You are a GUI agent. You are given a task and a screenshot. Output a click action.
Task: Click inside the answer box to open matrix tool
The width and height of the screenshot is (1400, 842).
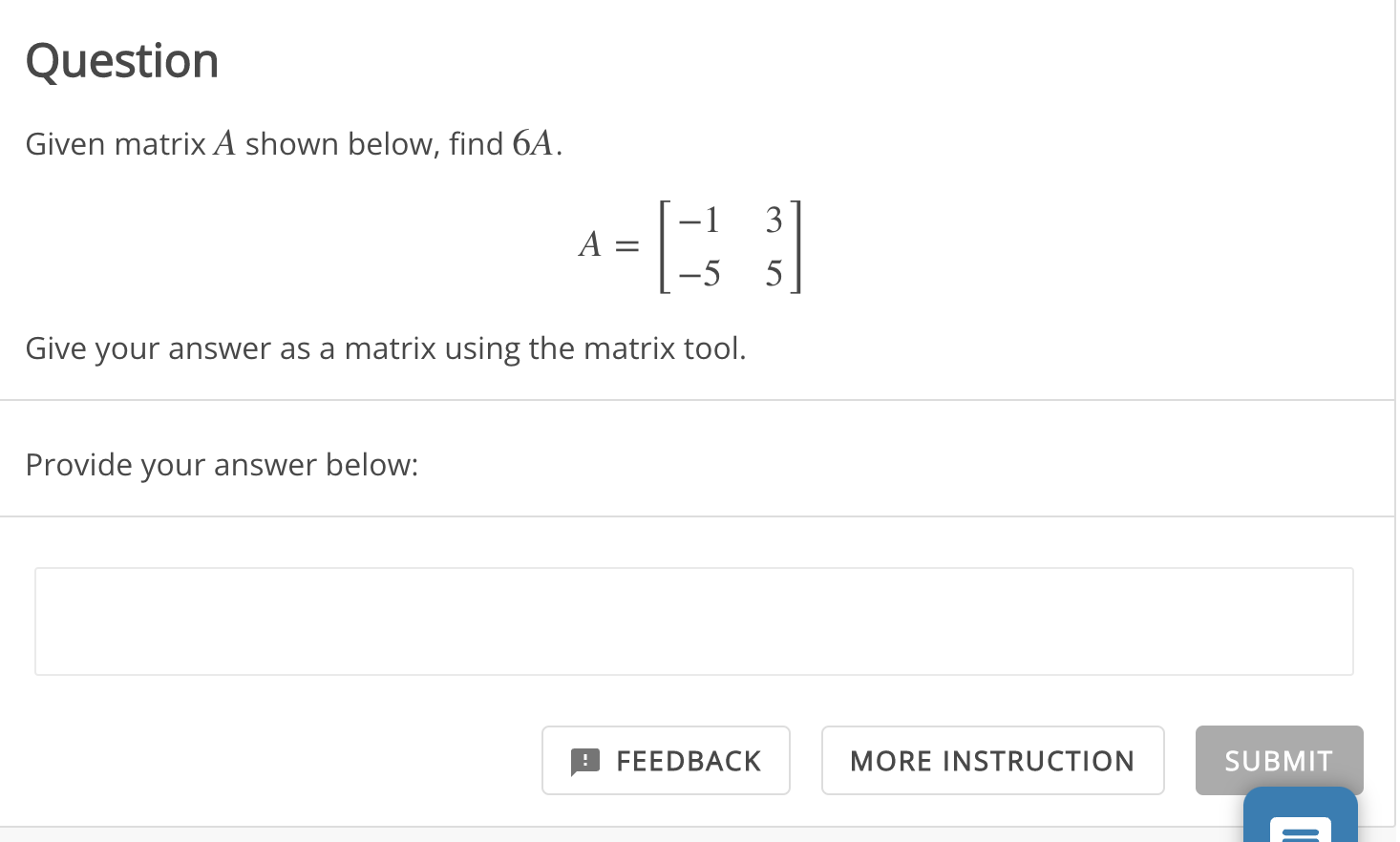click(x=694, y=621)
